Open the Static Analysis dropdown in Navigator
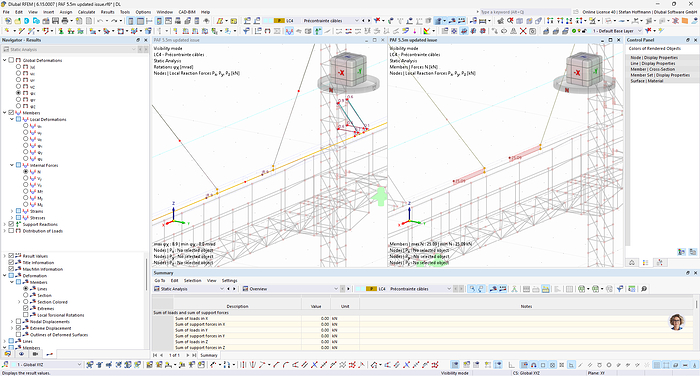Screen dimensions: 700x376 tap(133, 50)
